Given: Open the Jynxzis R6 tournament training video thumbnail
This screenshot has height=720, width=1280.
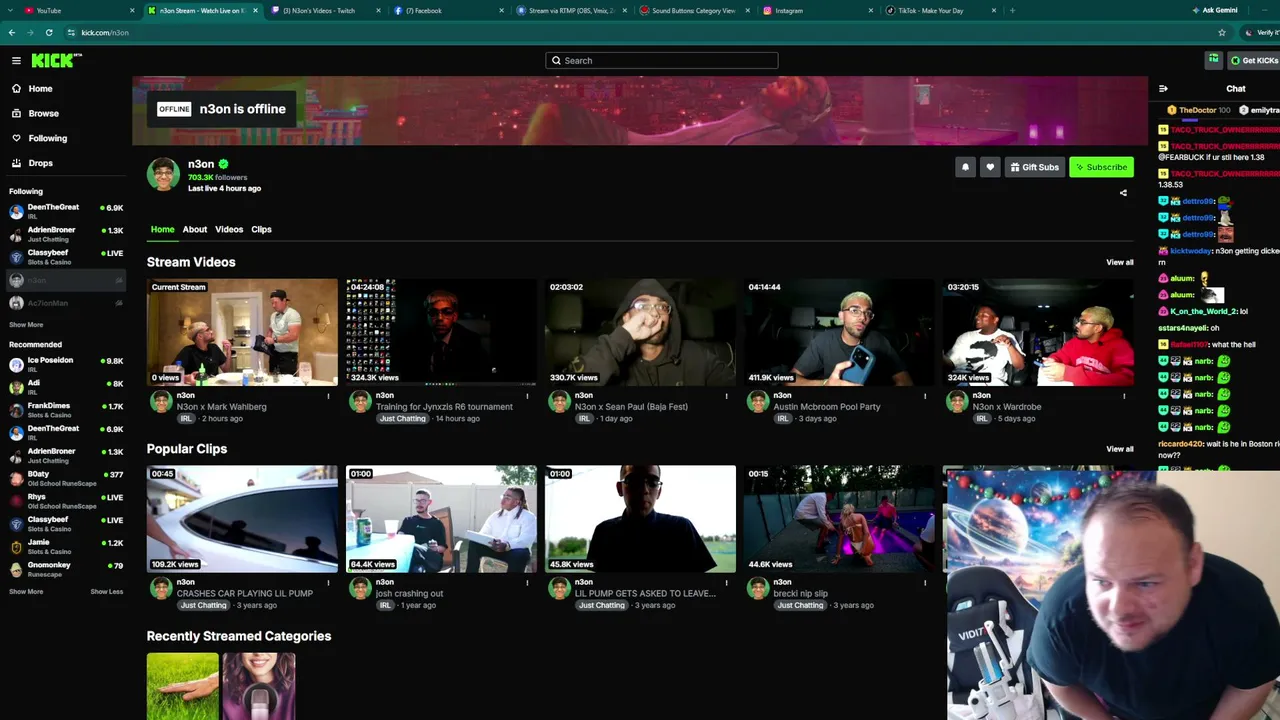Looking at the screenshot, I should click(441, 332).
